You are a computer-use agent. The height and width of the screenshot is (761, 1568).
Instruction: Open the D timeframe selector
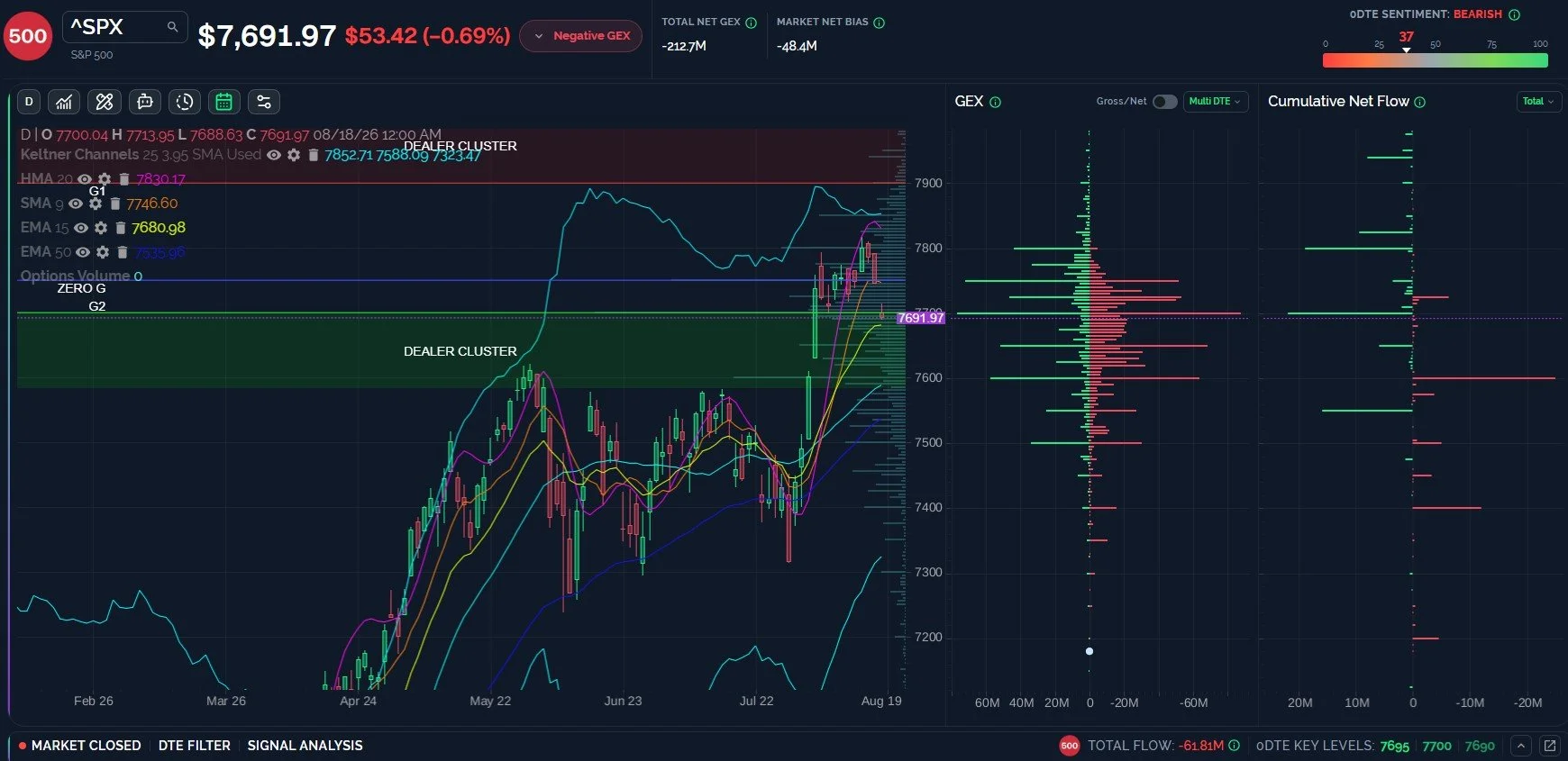tap(29, 102)
